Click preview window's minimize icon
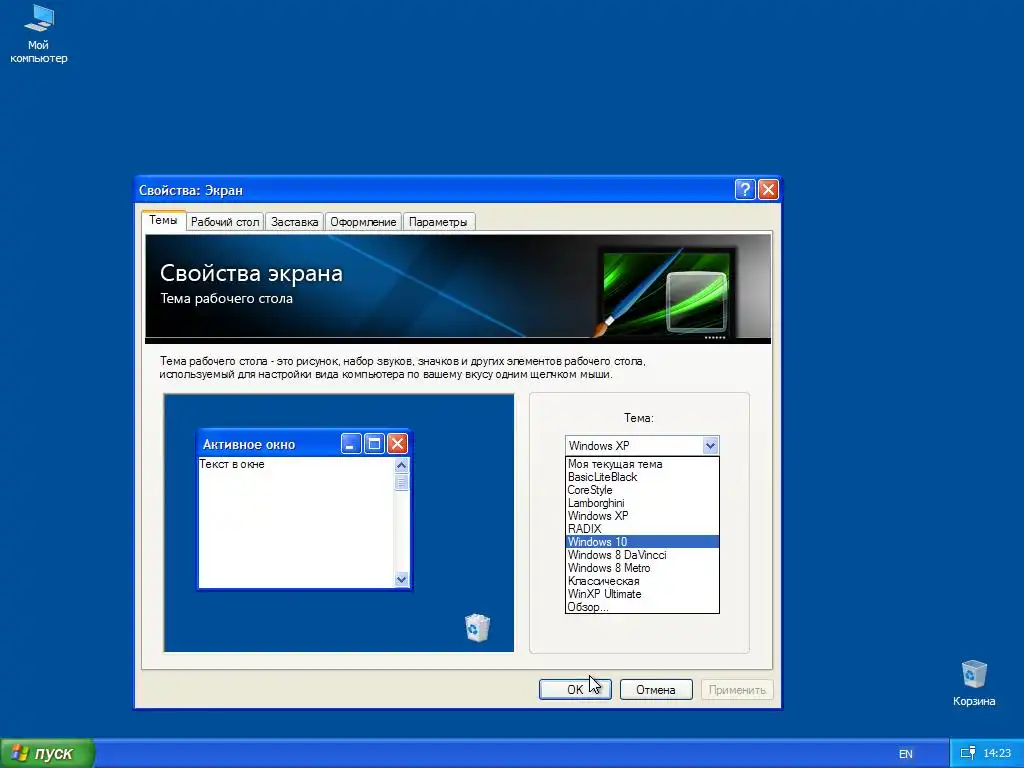This screenshot has width=1024, height=768. tap(351, 444)
